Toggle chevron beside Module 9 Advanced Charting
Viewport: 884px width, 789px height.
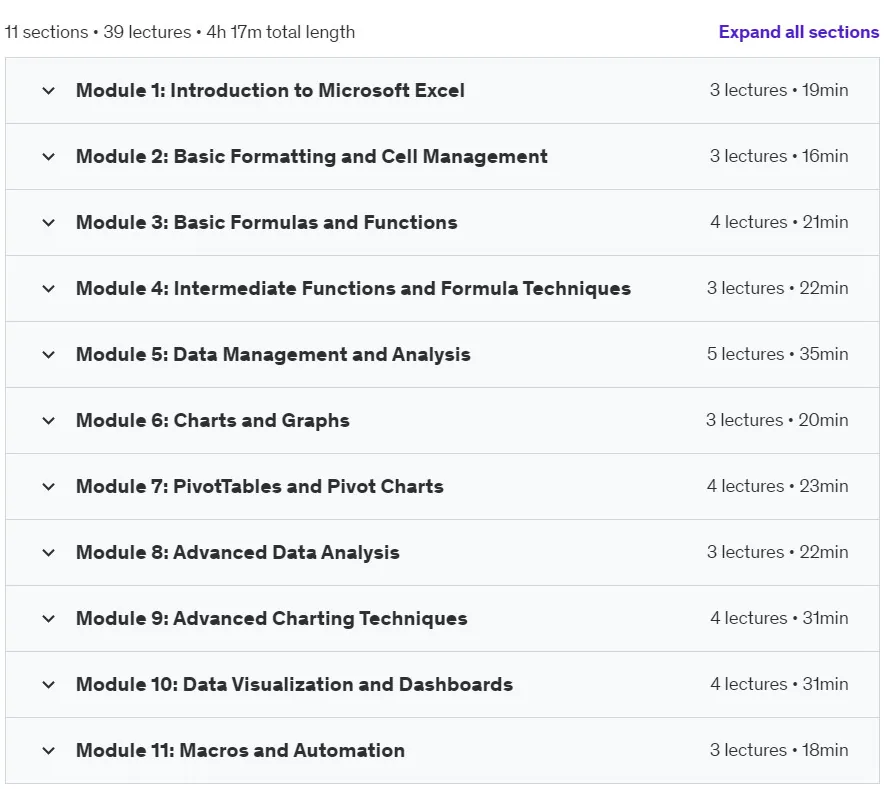point(48,619)
